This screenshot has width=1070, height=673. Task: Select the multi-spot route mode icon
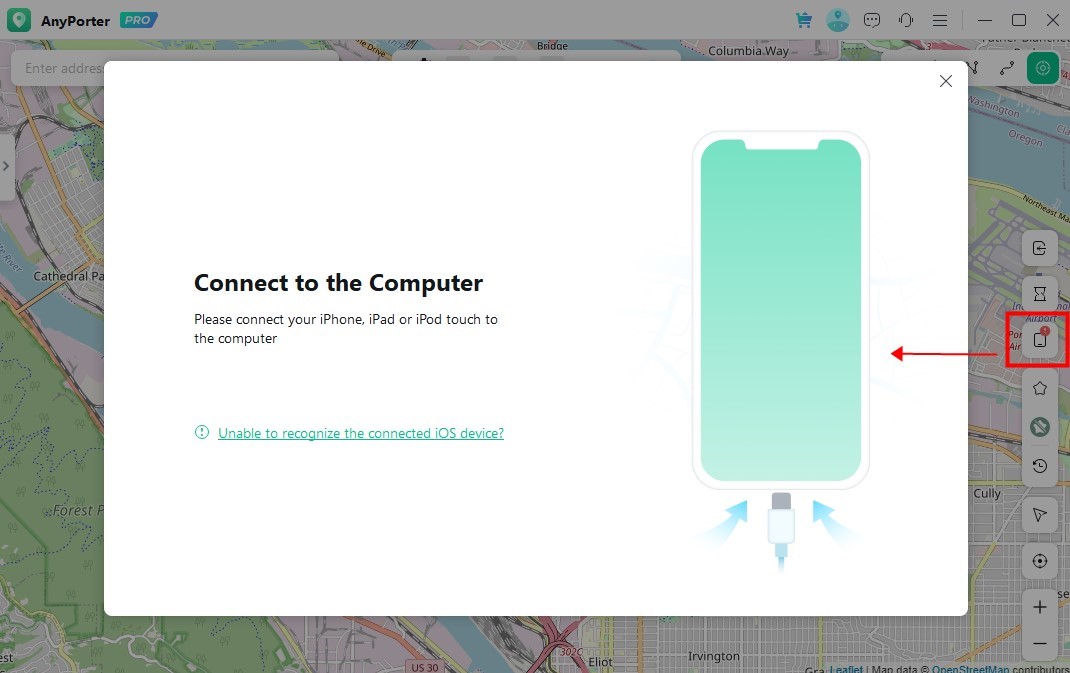tap(973, 68)
